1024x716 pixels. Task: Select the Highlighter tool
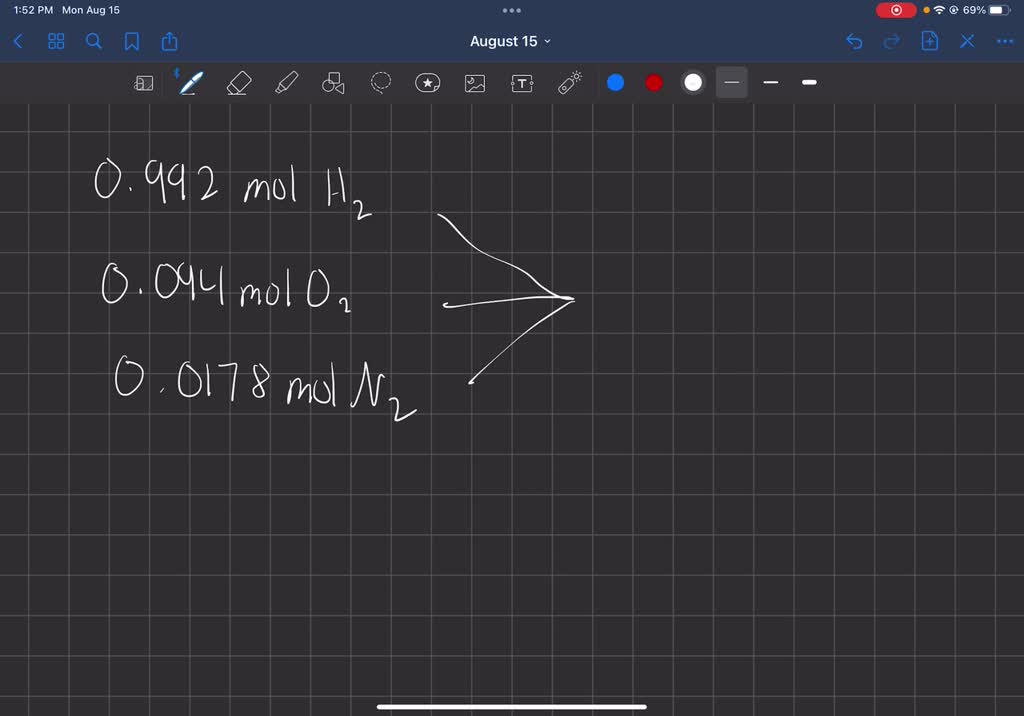pyautogui.click(x=286, y=83)
